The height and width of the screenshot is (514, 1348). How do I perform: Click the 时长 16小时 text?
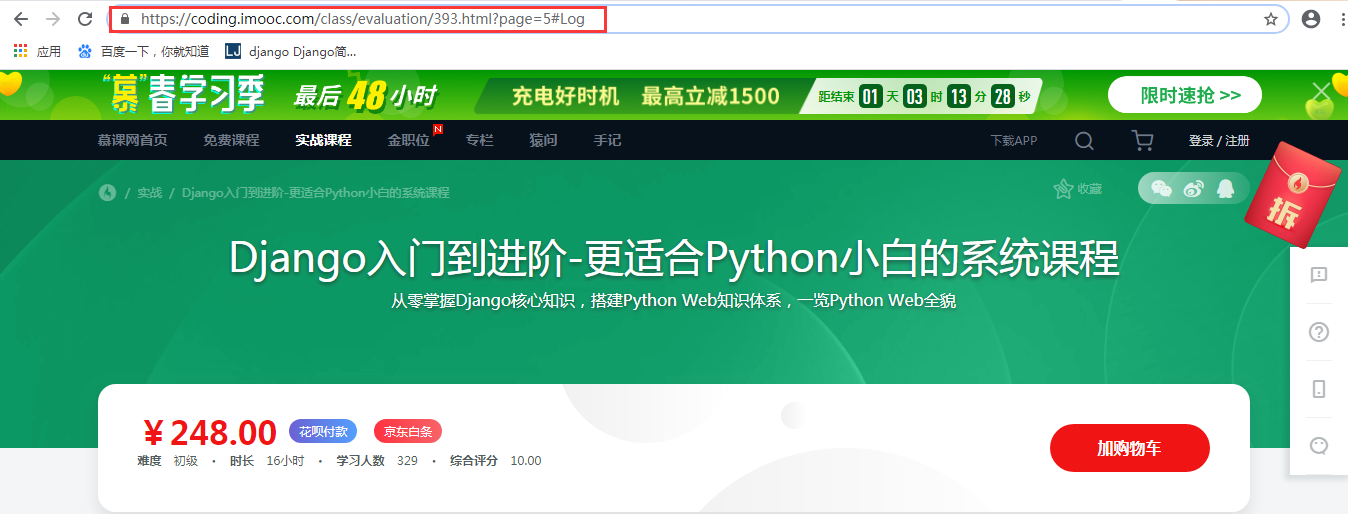267,461
